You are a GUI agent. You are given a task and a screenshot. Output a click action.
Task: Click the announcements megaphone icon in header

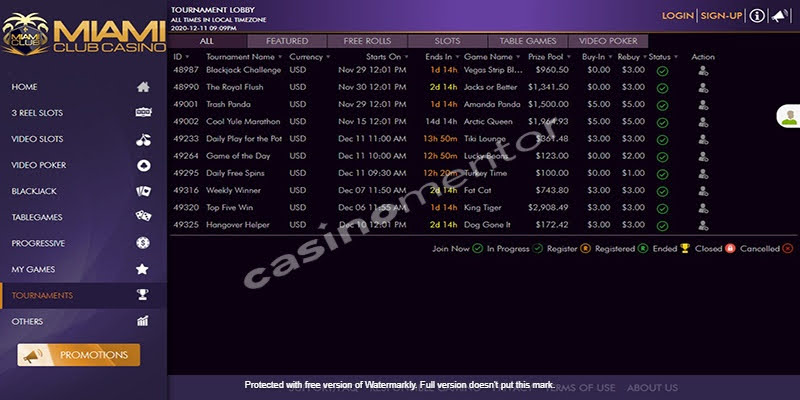[780, 16]
